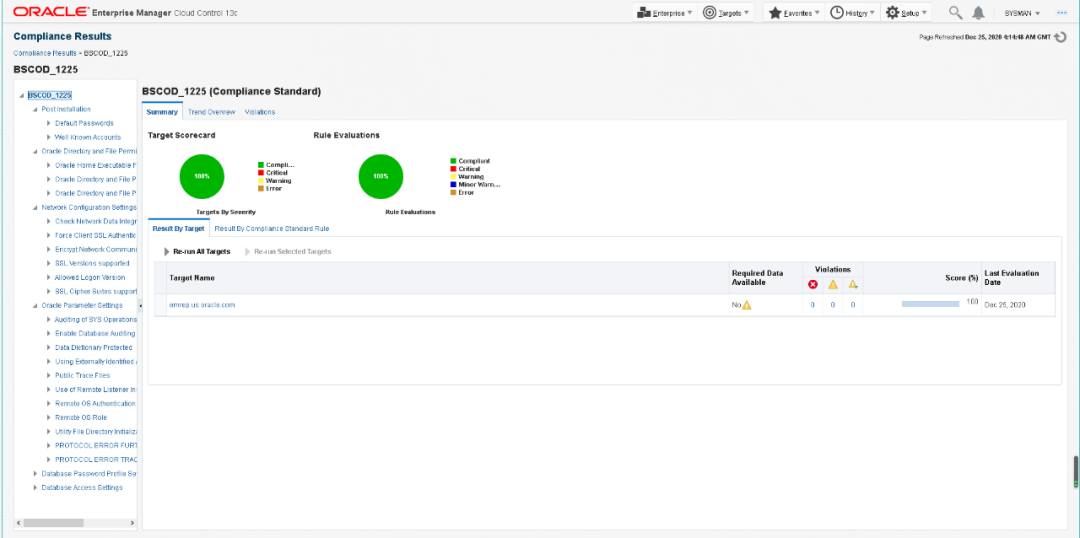Open the SYSMAN user dropdown
Image resolution: width=1080 pixels, height=538 pixels.
tap(1022, 13)
